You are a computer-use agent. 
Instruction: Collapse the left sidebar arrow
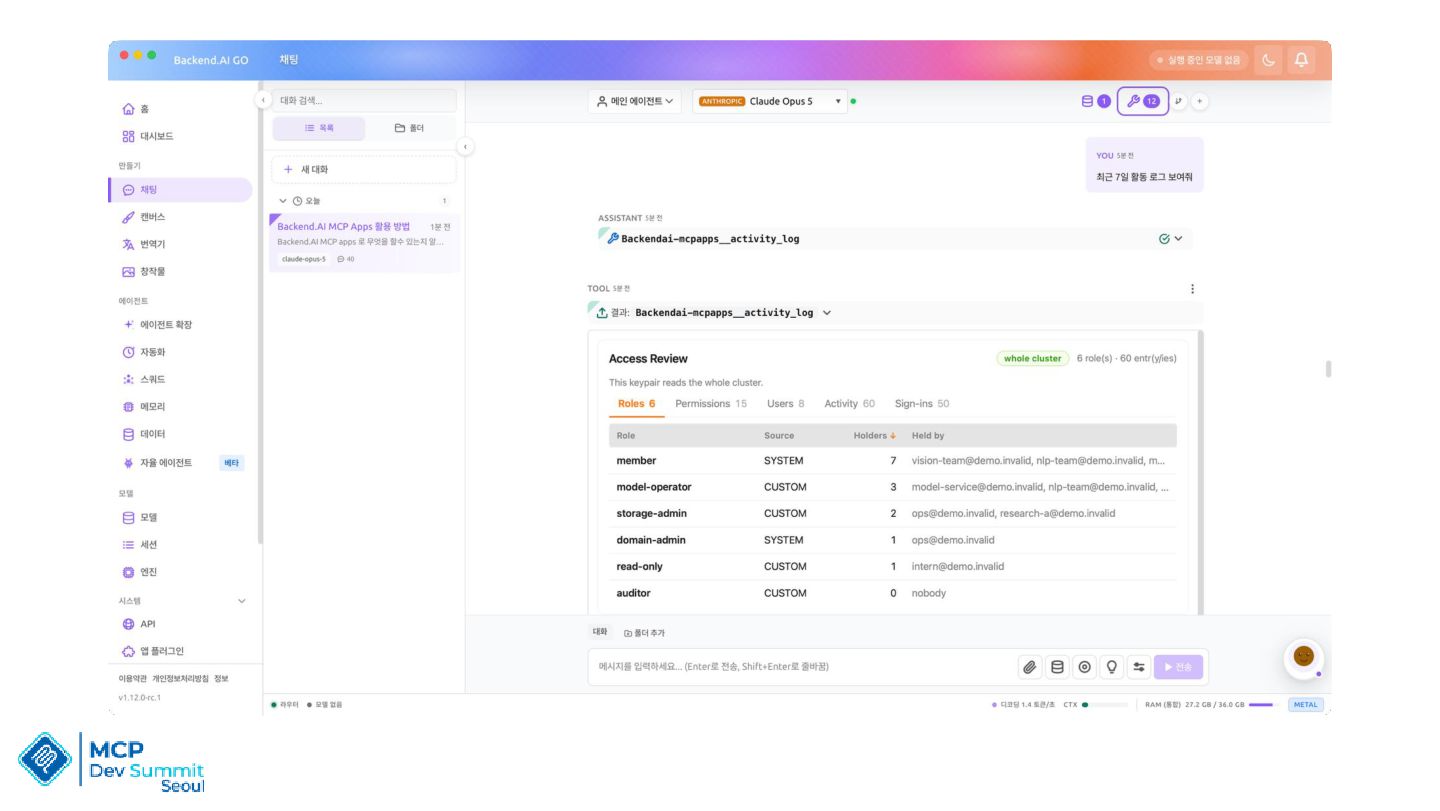[x=262, y=100]
